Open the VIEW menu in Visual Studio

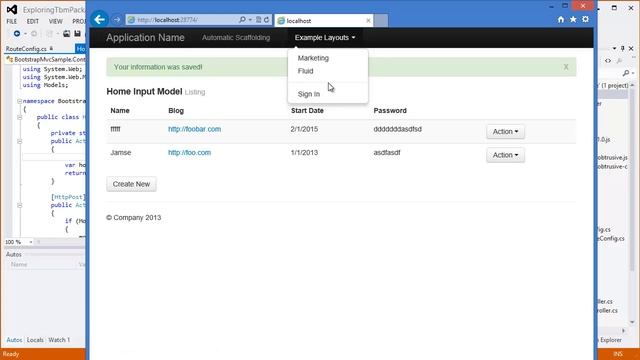pyautogui.click(x=56, y=21)
